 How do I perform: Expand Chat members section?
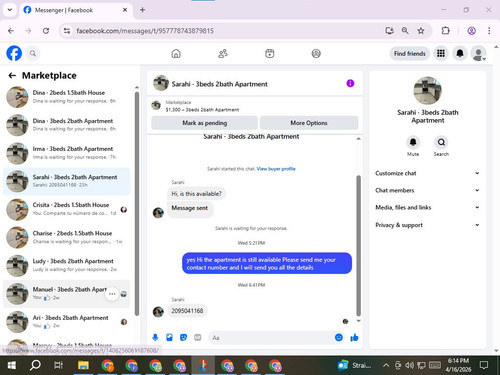point(428,190)
